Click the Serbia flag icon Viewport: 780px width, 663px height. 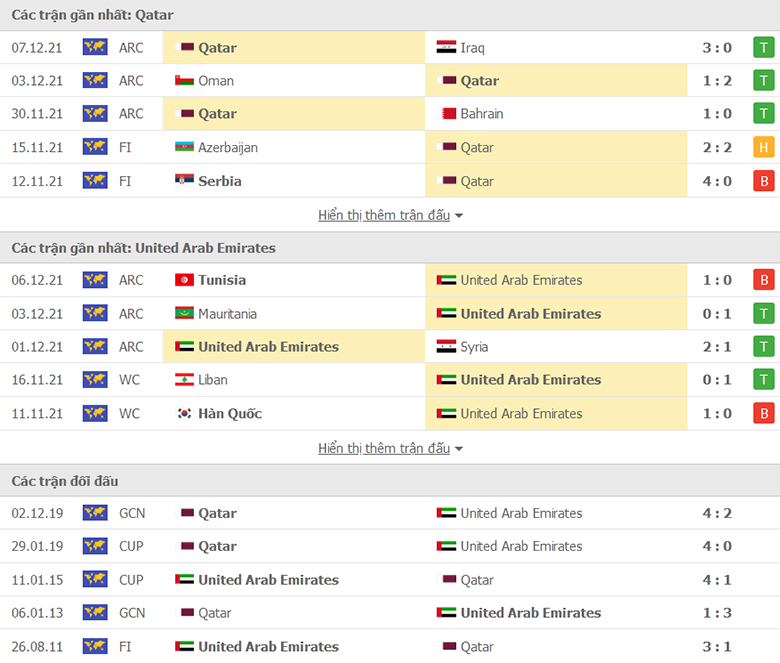pos(185,180)
